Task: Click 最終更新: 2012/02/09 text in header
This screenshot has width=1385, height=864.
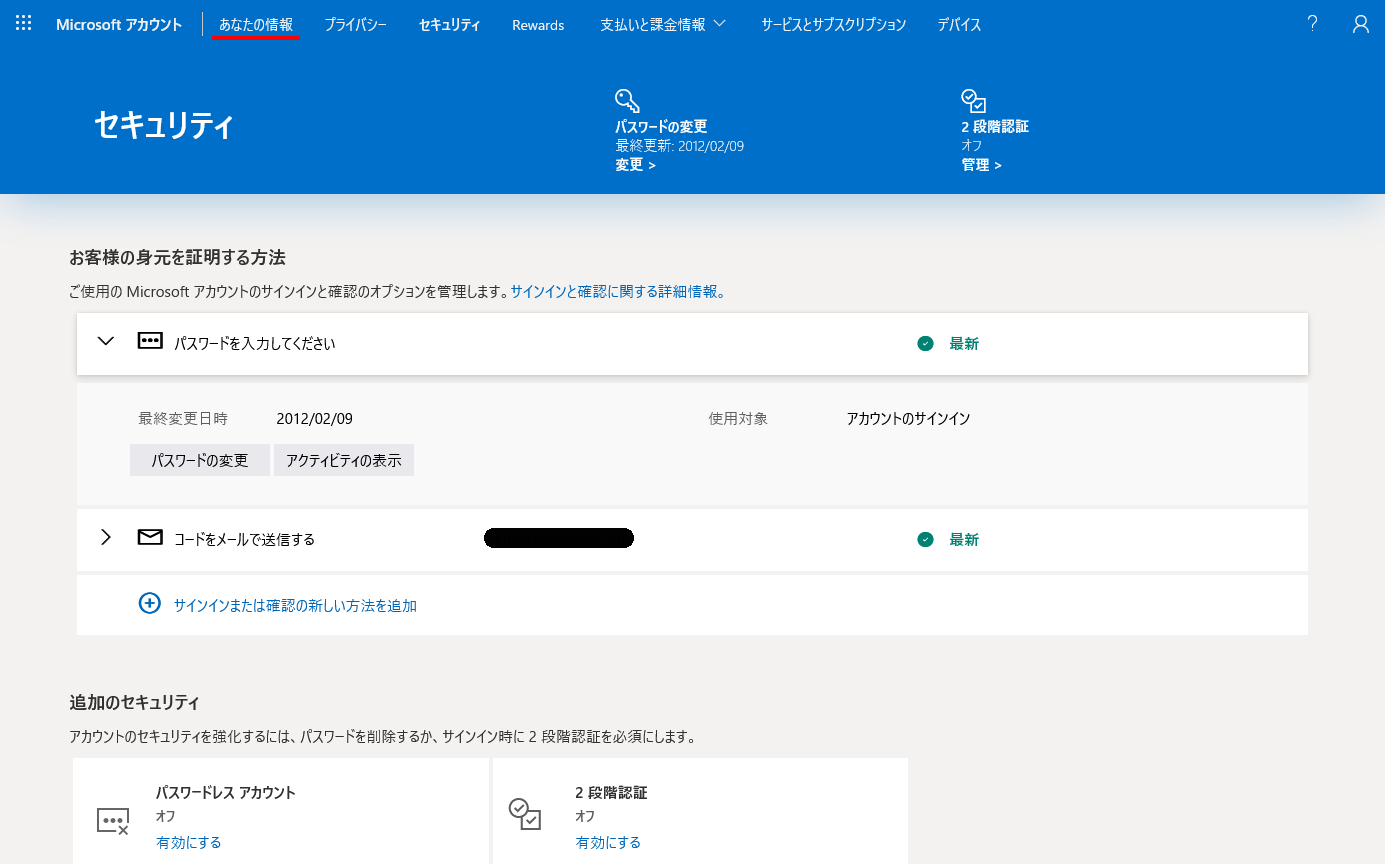Action: pyautogui.click(x=680, y=146)
